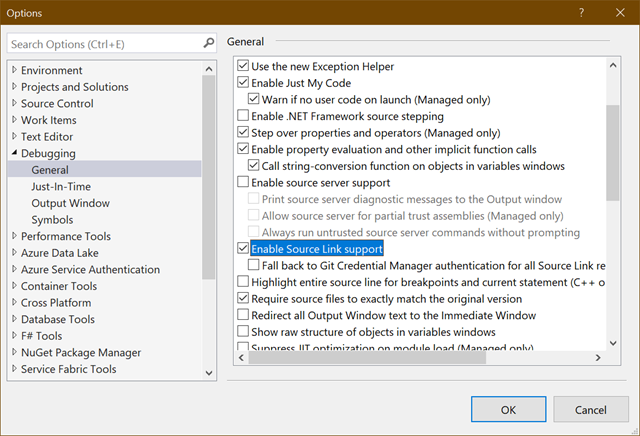The image size is (640, 436).
Task: Uncheck Use the new Exception Helper
Action: pos(243,65)
